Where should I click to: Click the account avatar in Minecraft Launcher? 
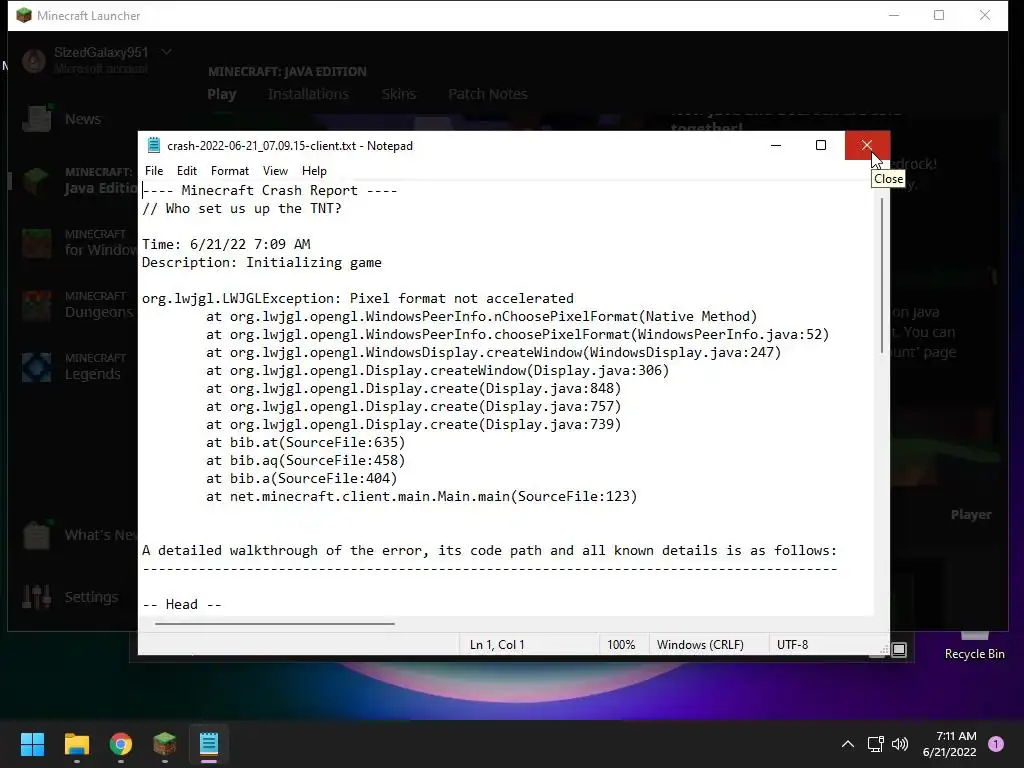(x=34, y=61)
